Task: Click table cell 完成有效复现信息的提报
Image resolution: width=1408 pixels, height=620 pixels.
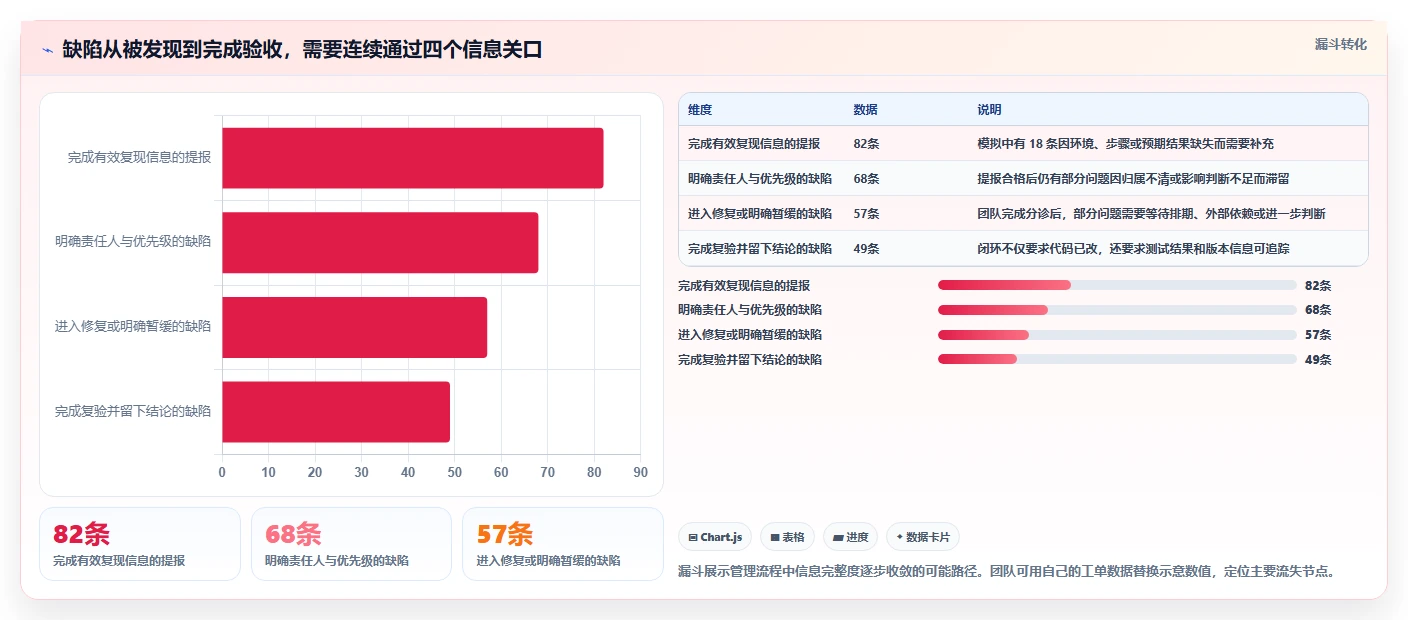Action: (x=754, y=144)
